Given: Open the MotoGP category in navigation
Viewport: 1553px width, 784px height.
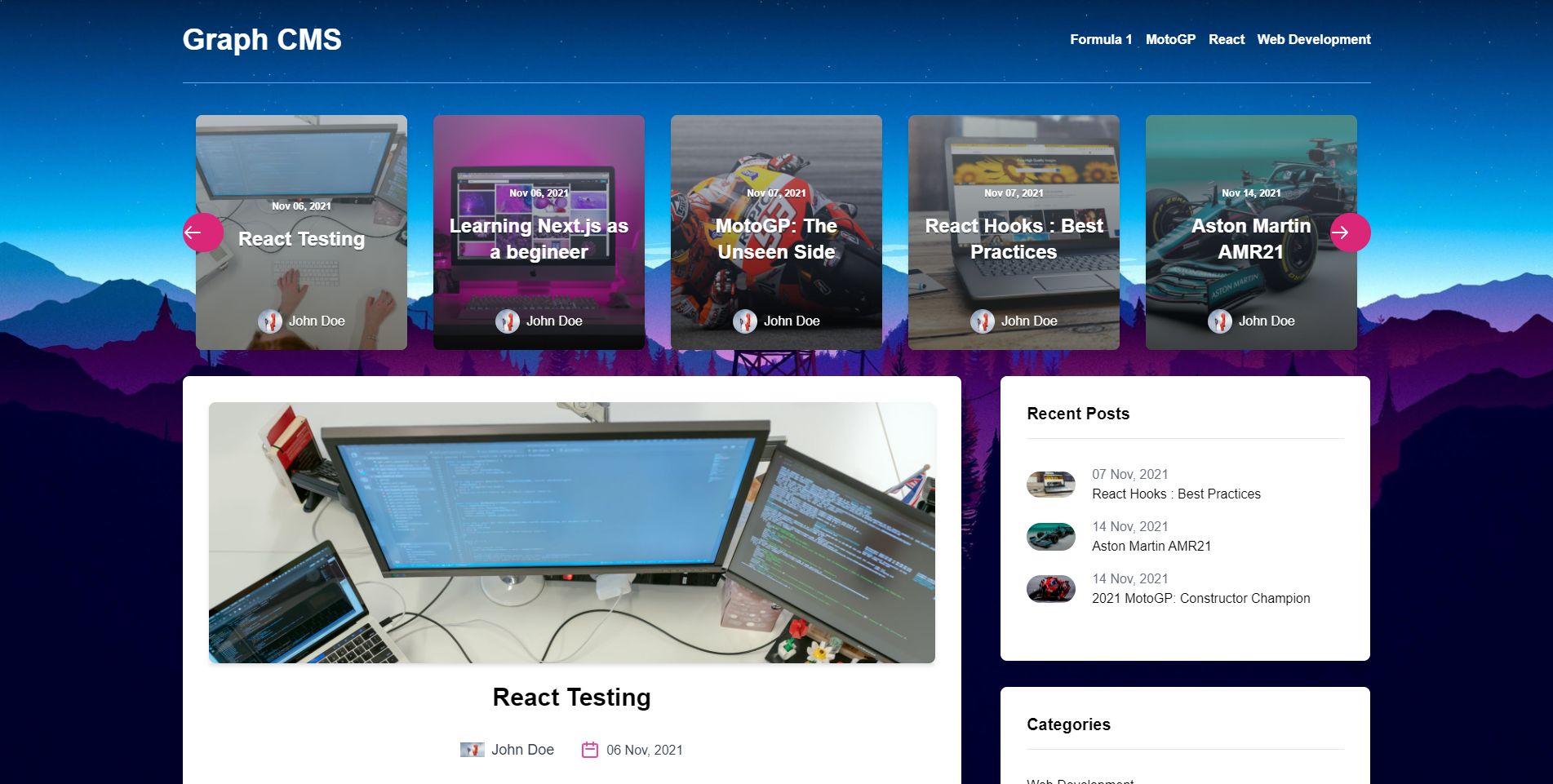Looking at the screenshot, I should pos(1169,39).
